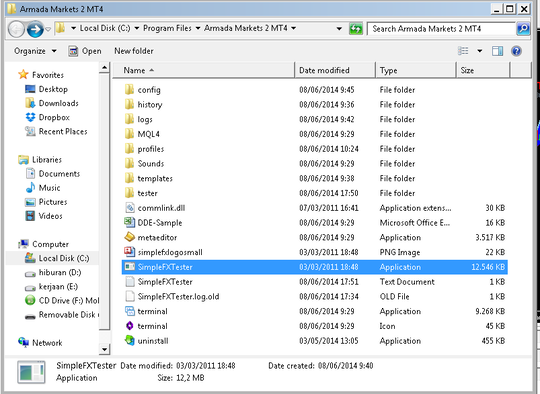
Task: Select the config folder icon
Action: click(129, 90)
